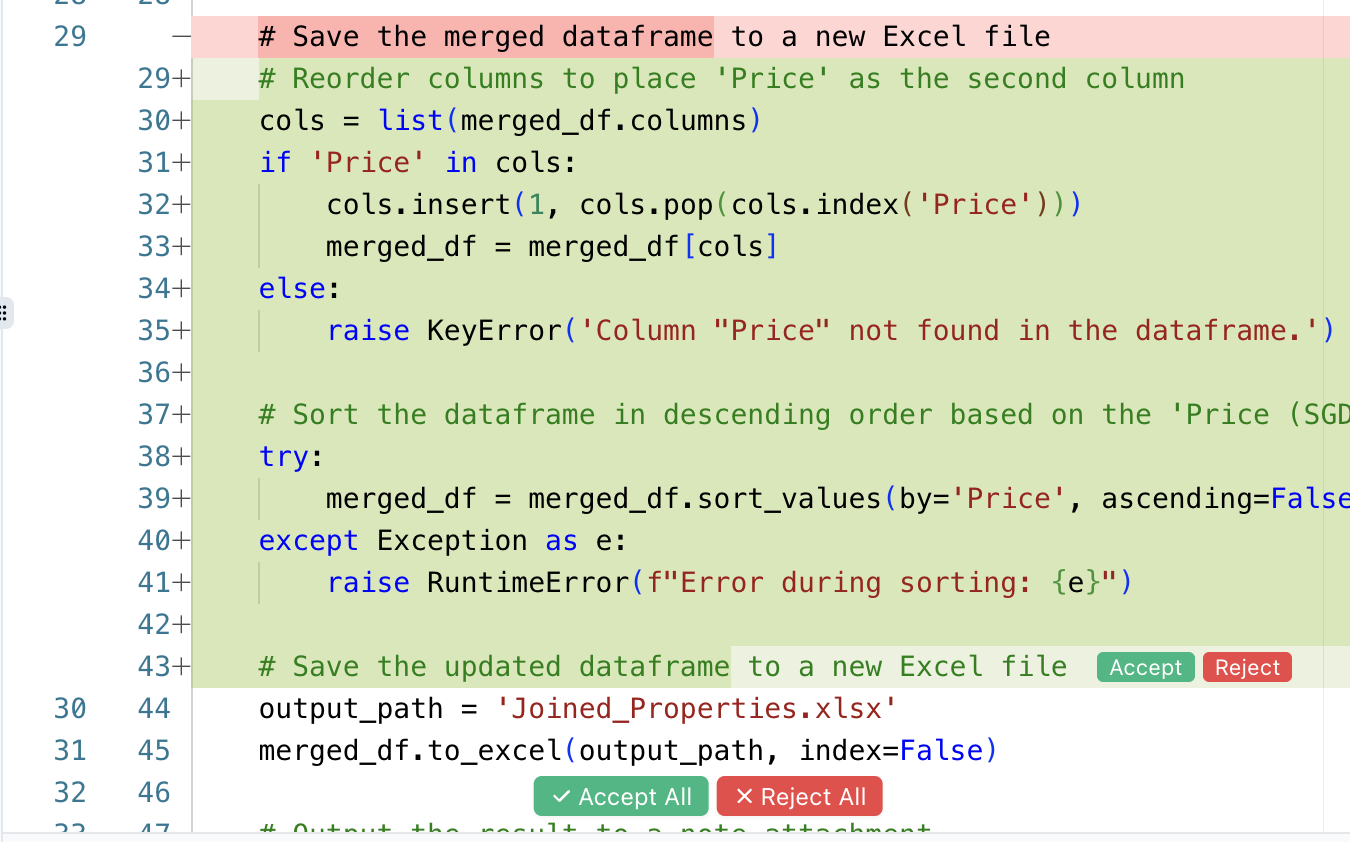Click the minus marker on removed line 29

pos(180,37)
